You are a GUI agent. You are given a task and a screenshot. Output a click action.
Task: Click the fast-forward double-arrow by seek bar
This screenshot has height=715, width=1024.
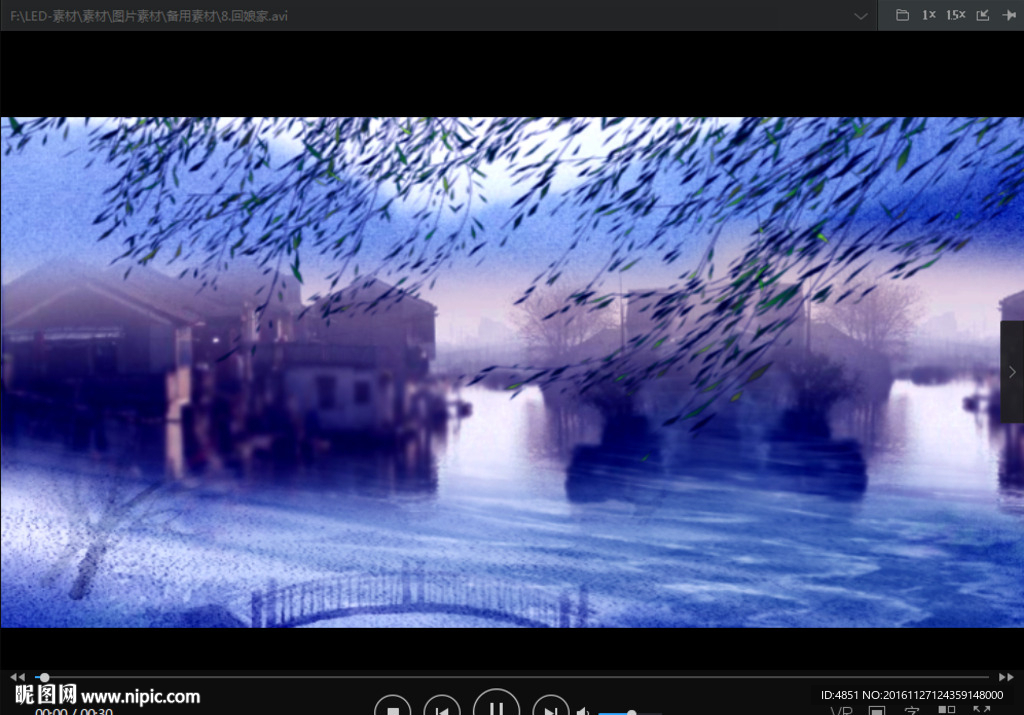click(x=1006, y=677)
